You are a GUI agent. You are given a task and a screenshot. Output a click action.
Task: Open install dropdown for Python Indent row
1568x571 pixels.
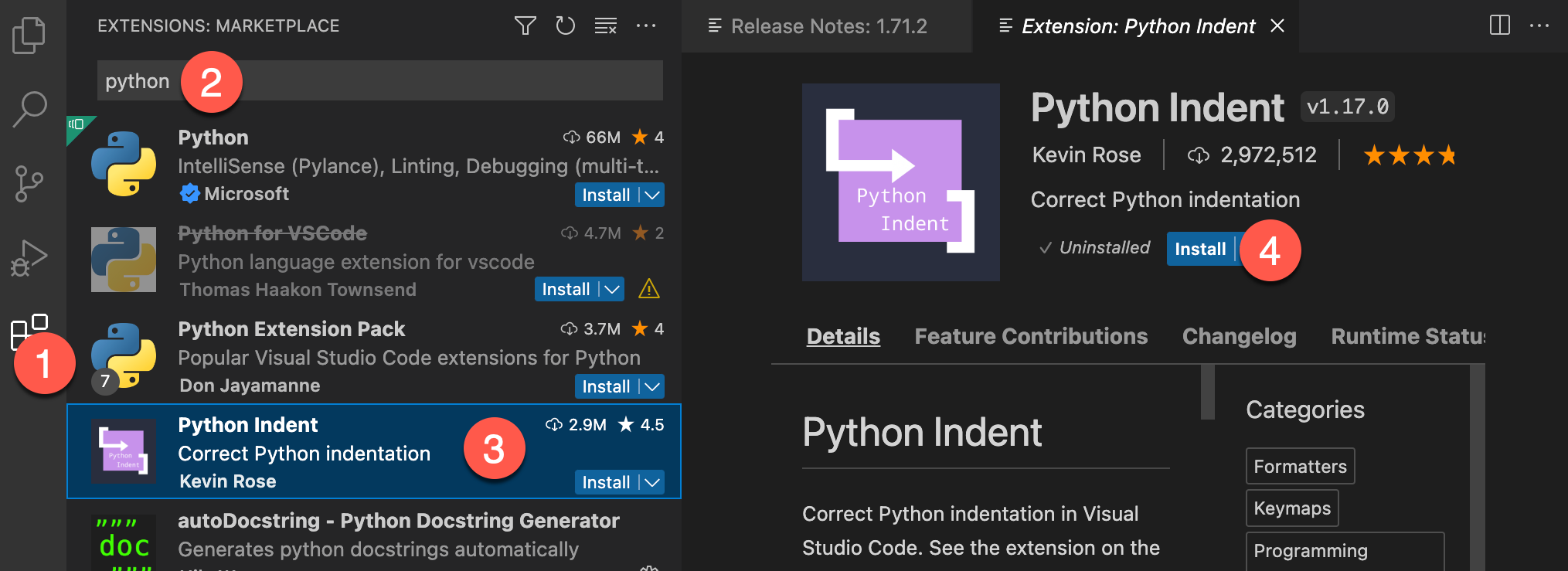coord(652,482)
